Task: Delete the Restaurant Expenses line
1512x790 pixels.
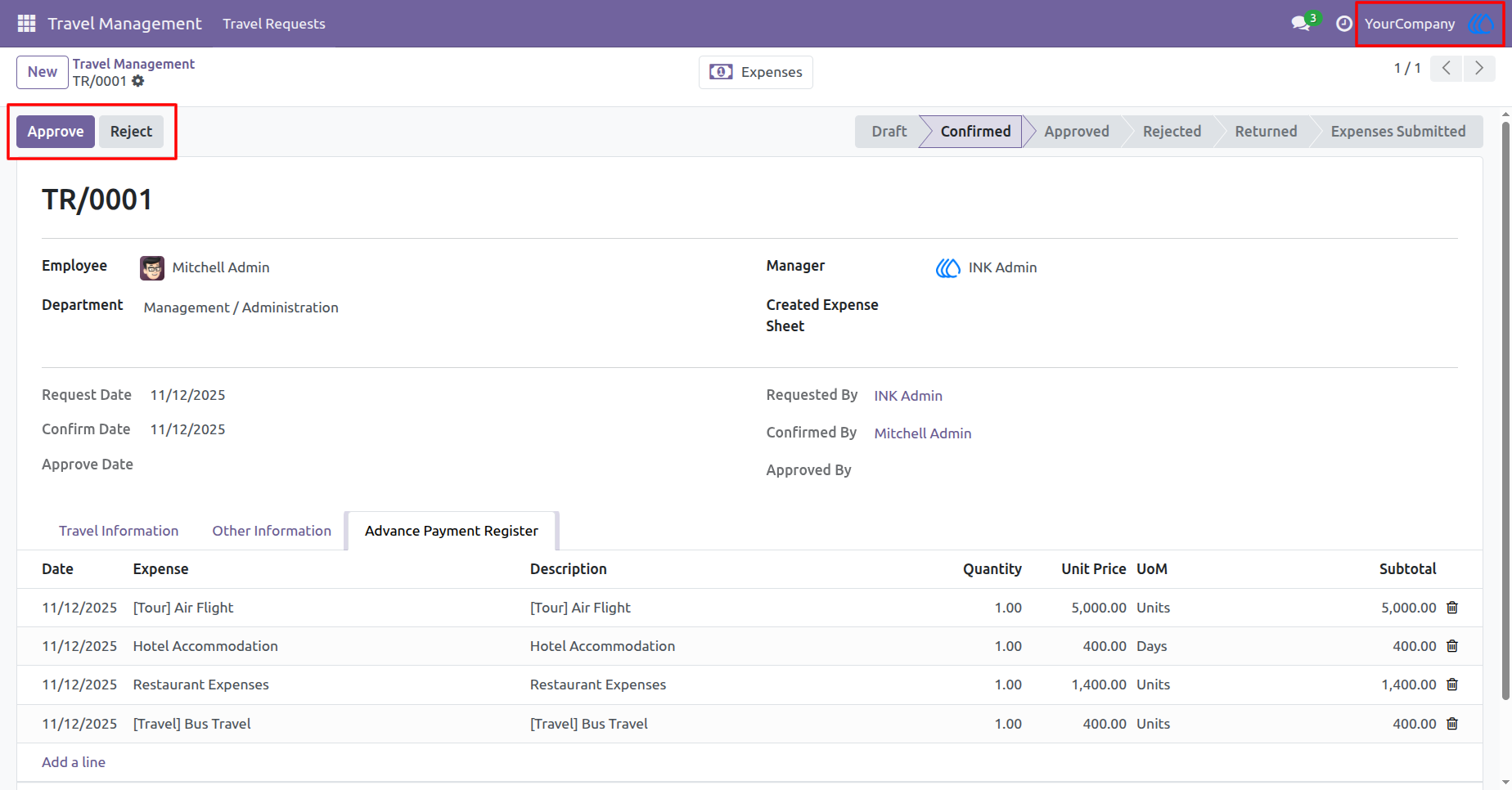Action: [x=1452, y=685]
